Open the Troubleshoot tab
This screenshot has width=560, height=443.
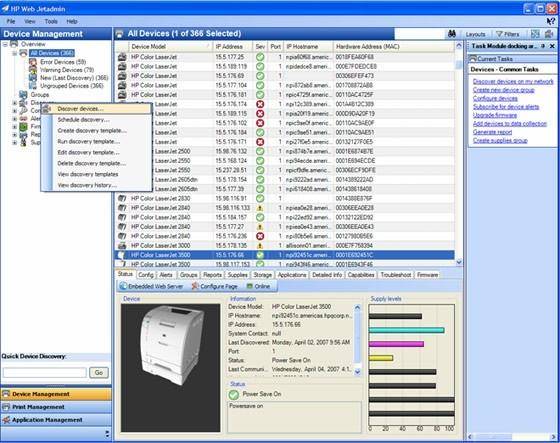click(x=396, y=275)
